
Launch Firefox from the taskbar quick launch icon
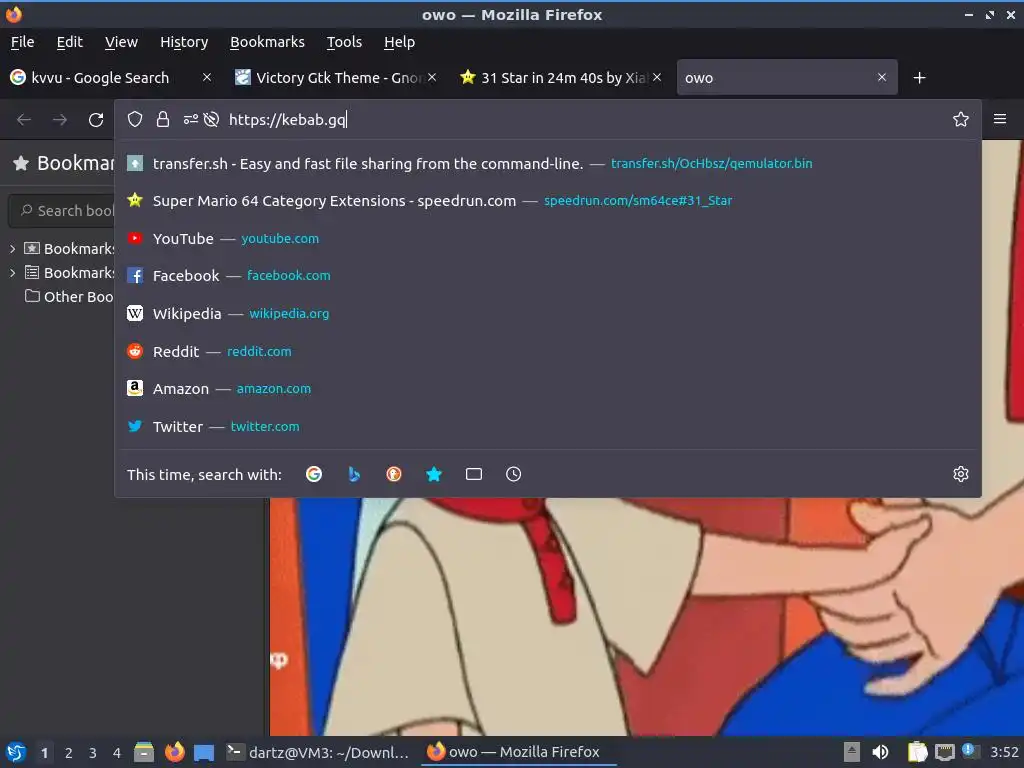(x=174, y=752)
